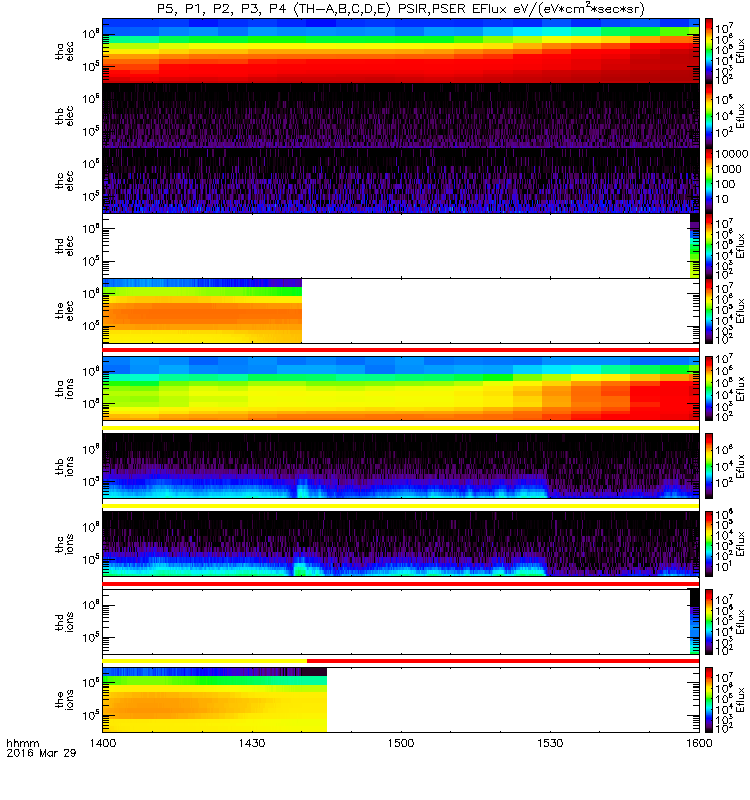Click the yellow segment of bar above the ions panel
The height and width of the screenshot is (800, 750).
pyautogui.click(x=205, y=661)
